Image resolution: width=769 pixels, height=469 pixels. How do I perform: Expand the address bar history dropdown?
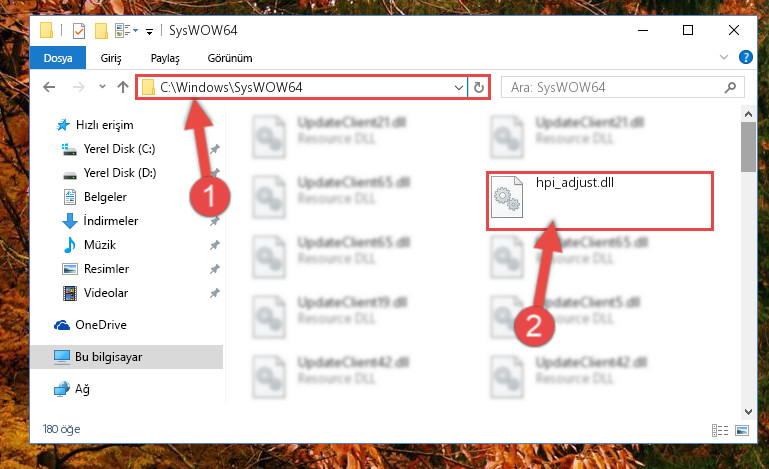tap(459, 88)
